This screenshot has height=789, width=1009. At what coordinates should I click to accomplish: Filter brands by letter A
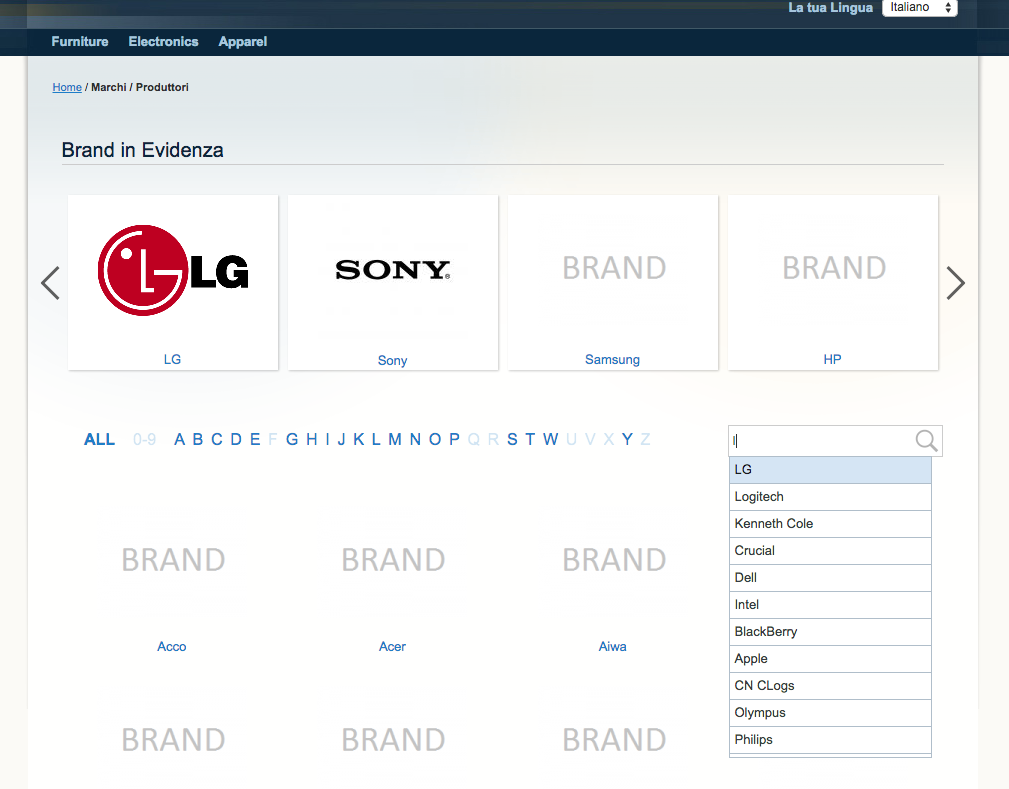pyautogui.click(x=180, y=440)
